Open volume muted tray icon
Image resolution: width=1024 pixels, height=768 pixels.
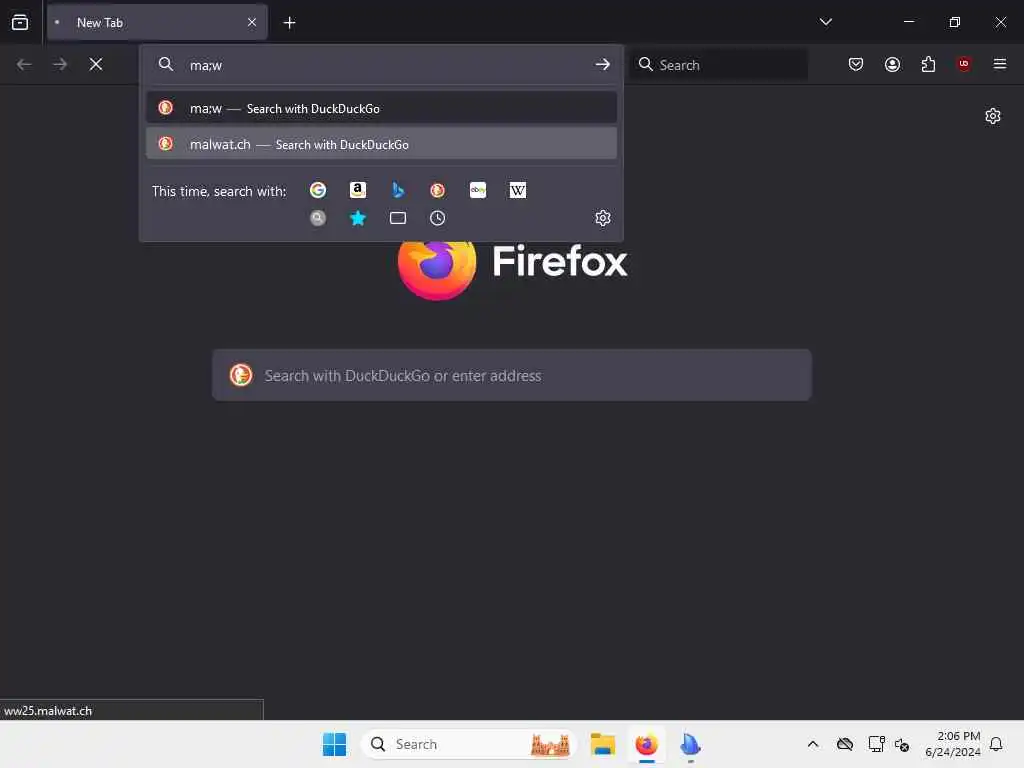pyautogui.click(x=902, y=744)
